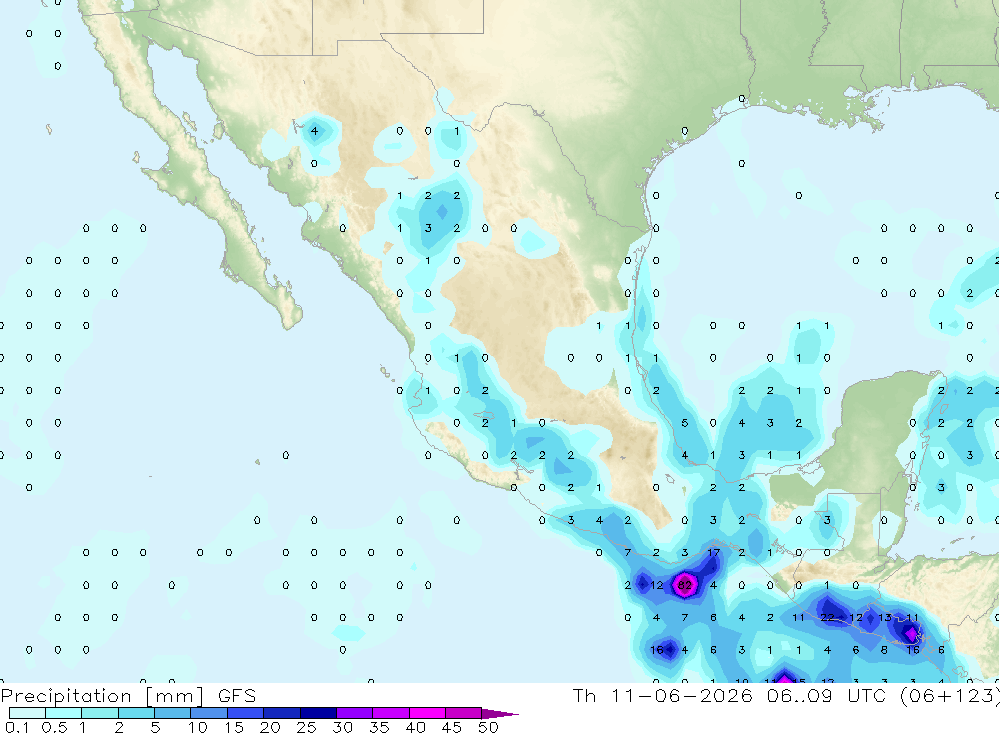This screenshot has height=733, width=1000.
Task: Click the '25' legend scale label
Action: click(x=306, y=727)
